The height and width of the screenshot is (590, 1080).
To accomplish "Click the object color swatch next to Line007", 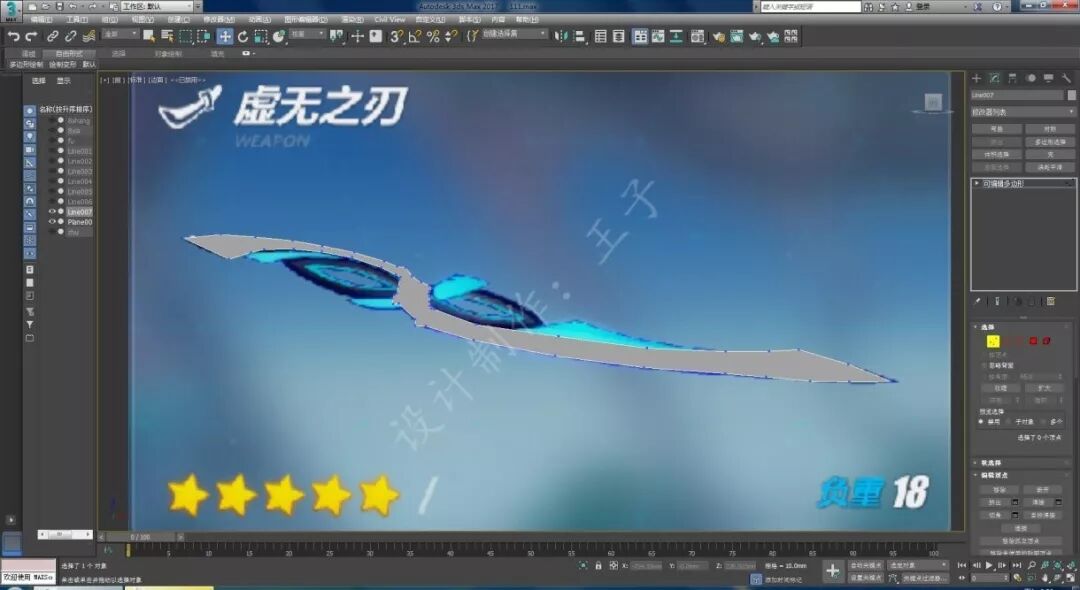I will coord(1070,94).
